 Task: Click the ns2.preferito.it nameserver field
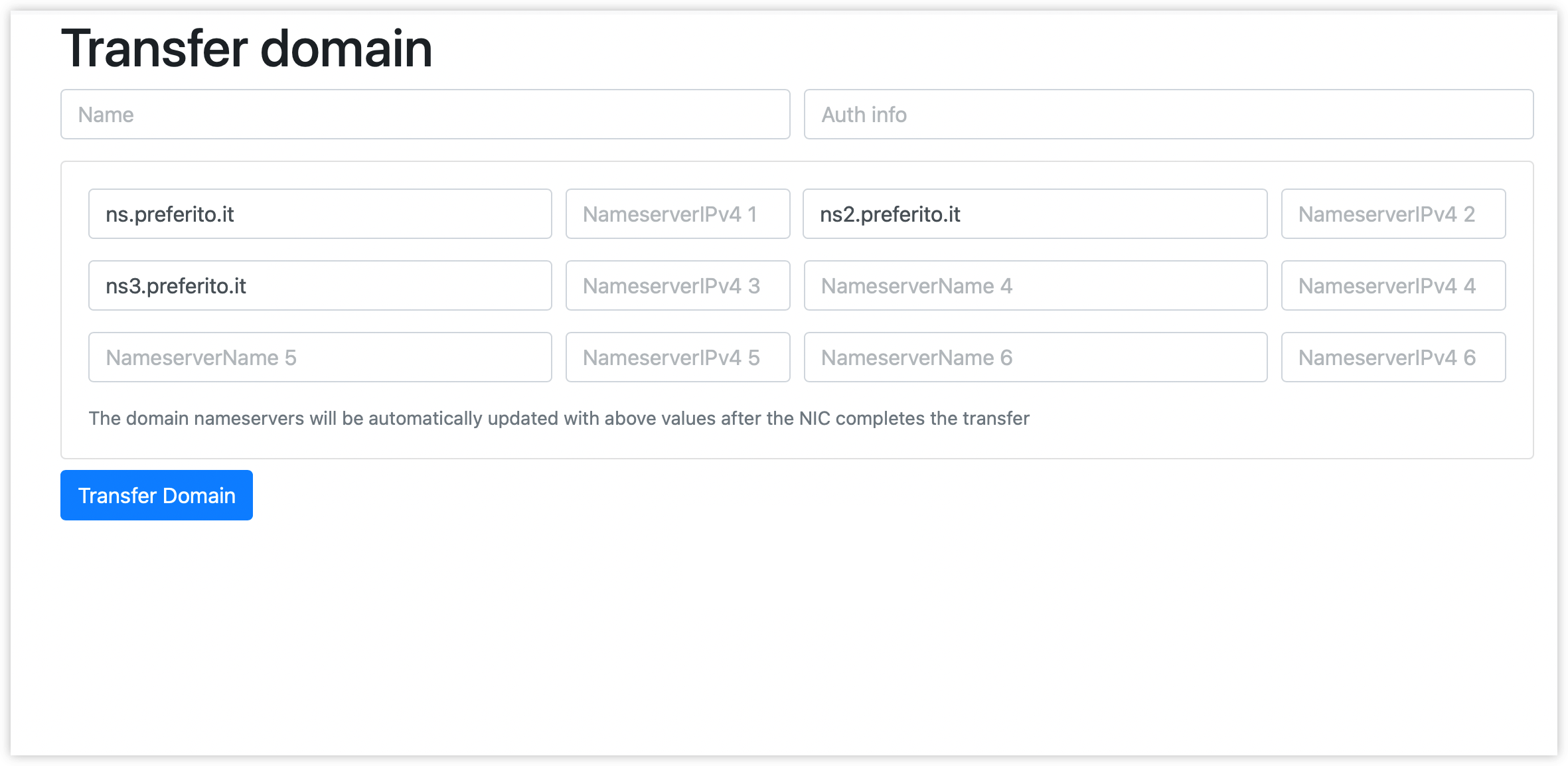(1035, 214)
